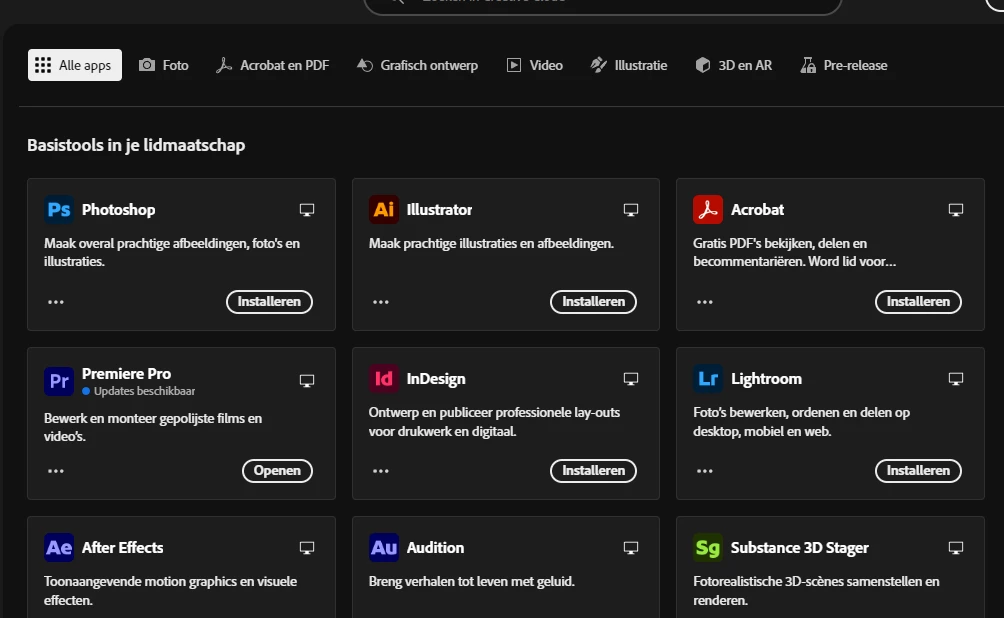The image size is (1004, 618).
Task: Install Illustrator with its Installeren button
Action: tap(593, 302)
